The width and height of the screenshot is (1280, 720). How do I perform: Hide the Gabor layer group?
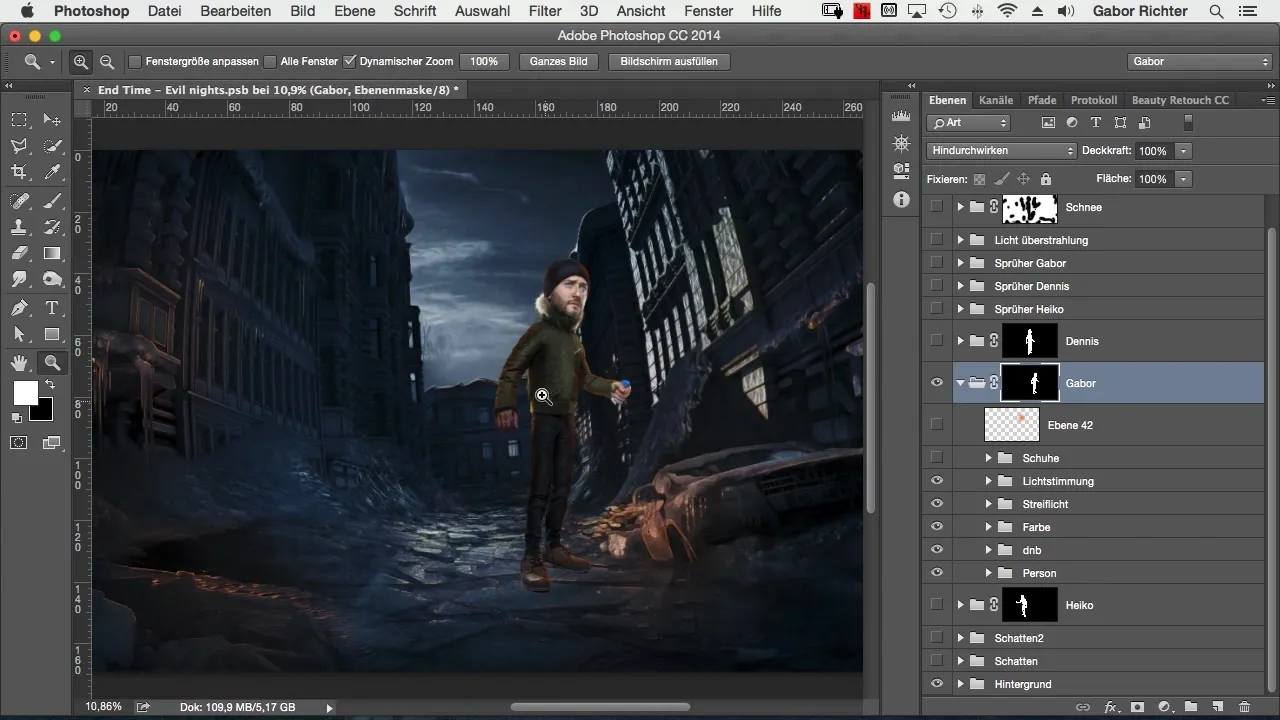(937, 383)
